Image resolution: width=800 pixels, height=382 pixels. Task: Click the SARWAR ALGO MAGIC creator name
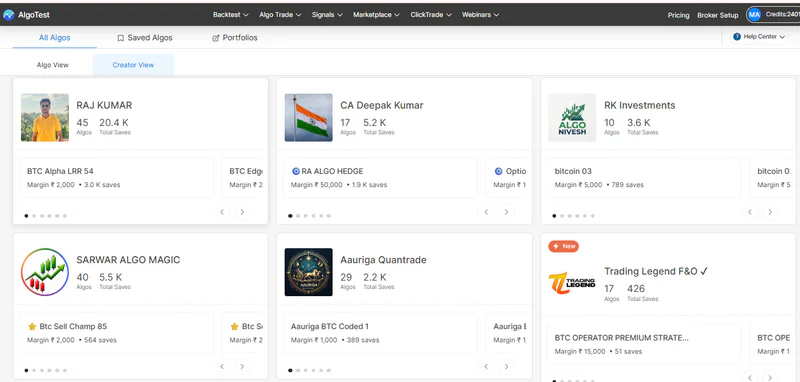128,260
